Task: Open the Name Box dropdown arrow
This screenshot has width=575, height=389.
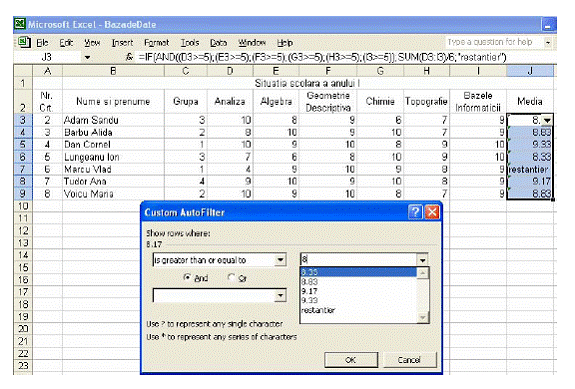Action: (87, 57)
